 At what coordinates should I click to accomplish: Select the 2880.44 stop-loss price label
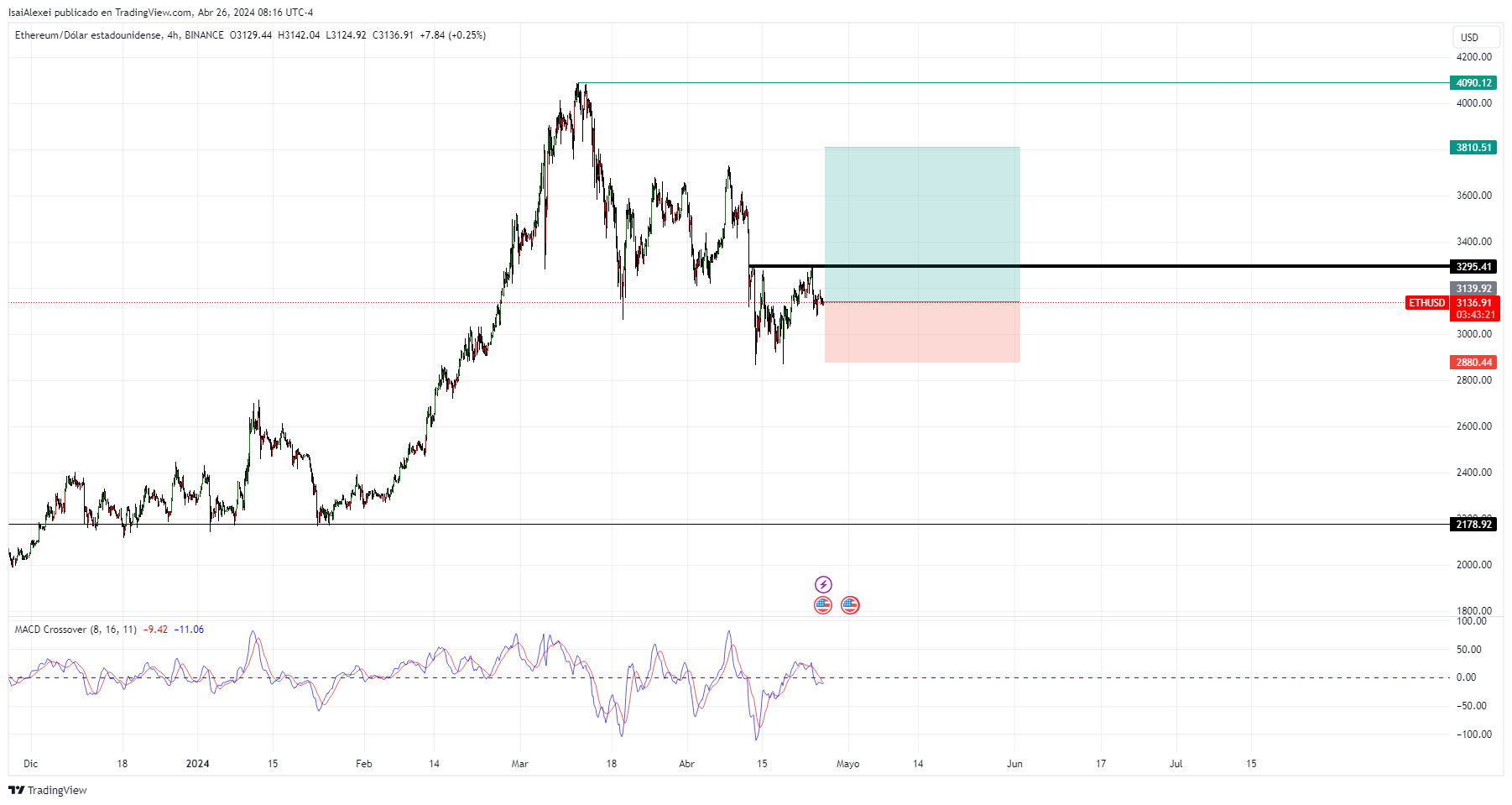coord(1473,363)
